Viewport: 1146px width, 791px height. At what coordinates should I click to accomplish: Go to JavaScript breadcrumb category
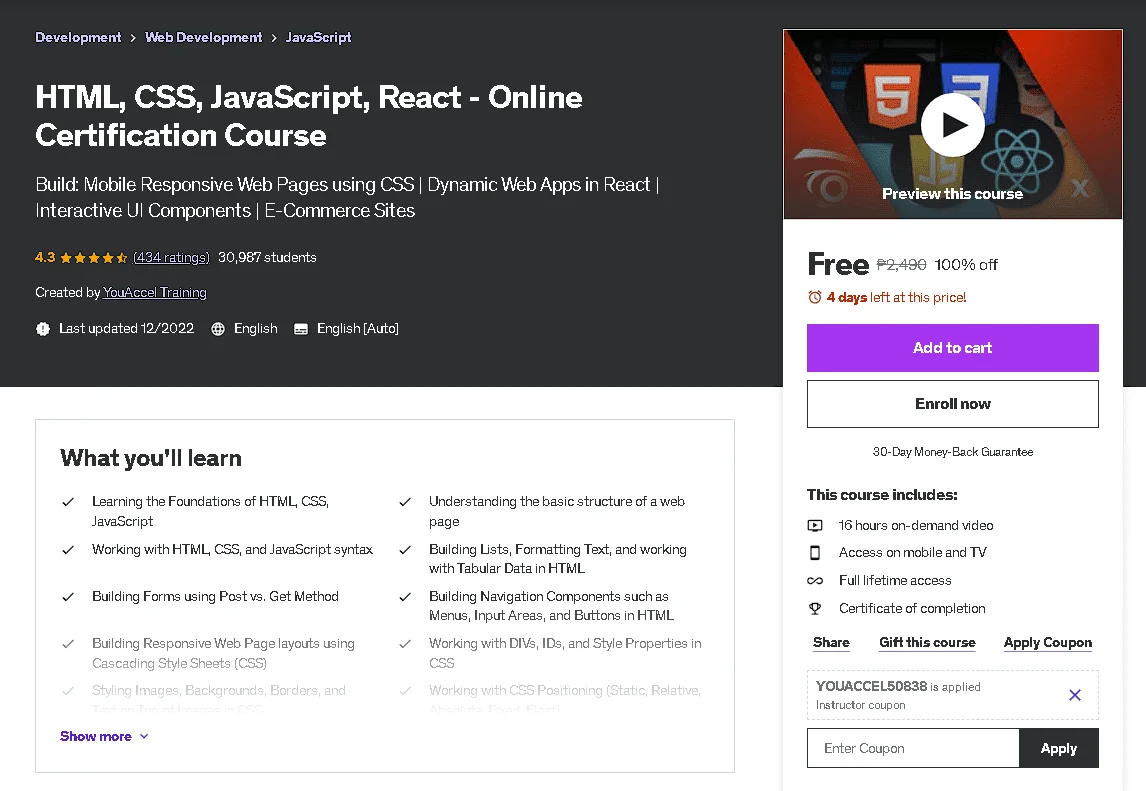tap(318, 37)
